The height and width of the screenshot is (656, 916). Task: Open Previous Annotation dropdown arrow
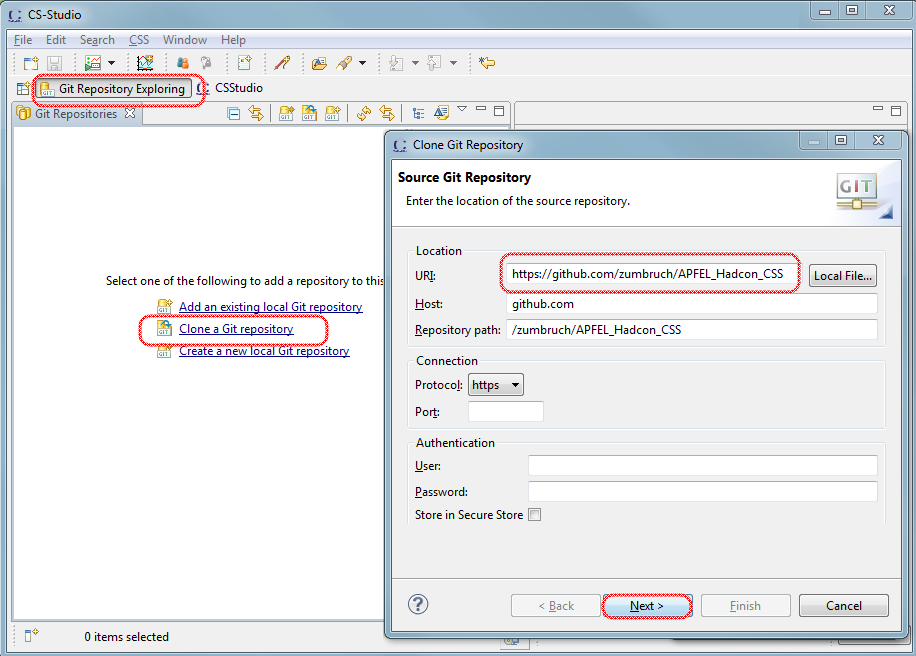(x=453, y=63)
